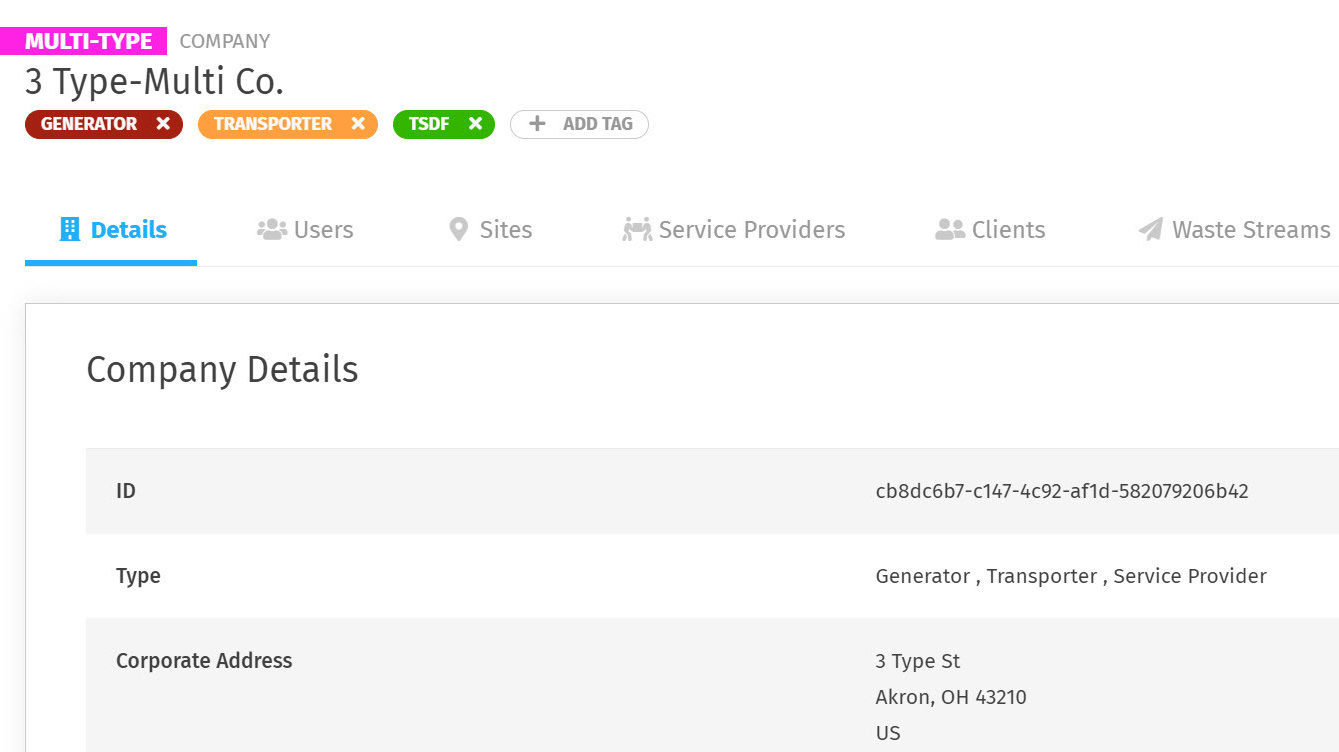The height and width of the screenshot is (752, 1339).
Task: Click the Clients tab people icon
Action: 950,230
